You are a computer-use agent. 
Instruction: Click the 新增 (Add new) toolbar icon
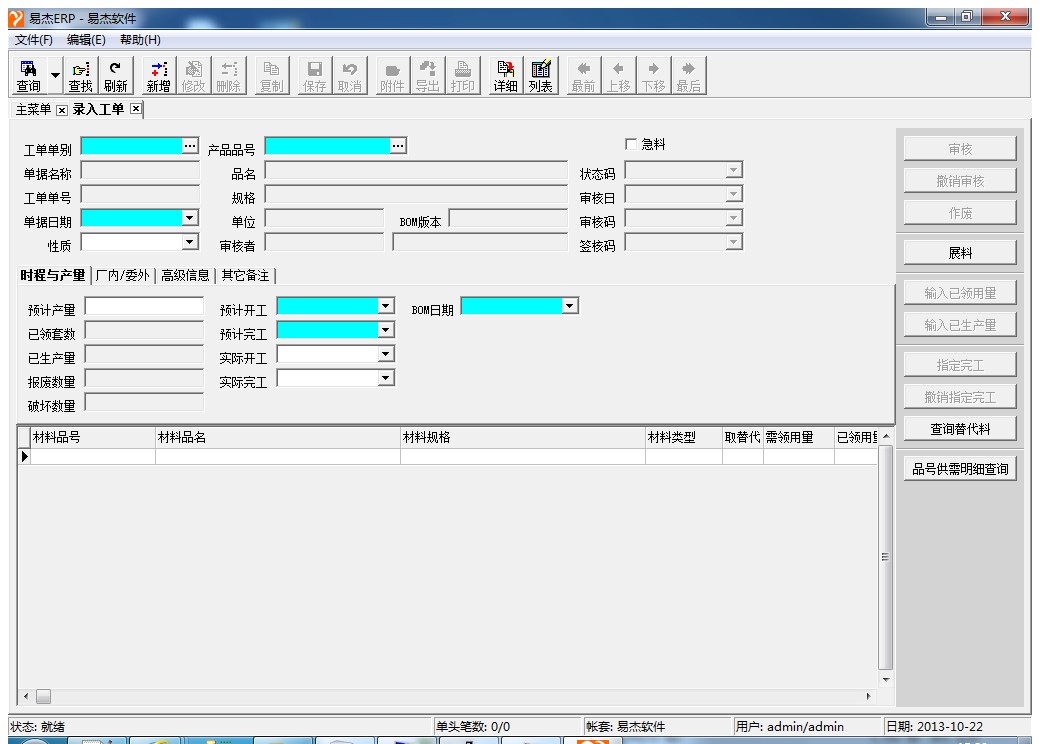point(159,76)
